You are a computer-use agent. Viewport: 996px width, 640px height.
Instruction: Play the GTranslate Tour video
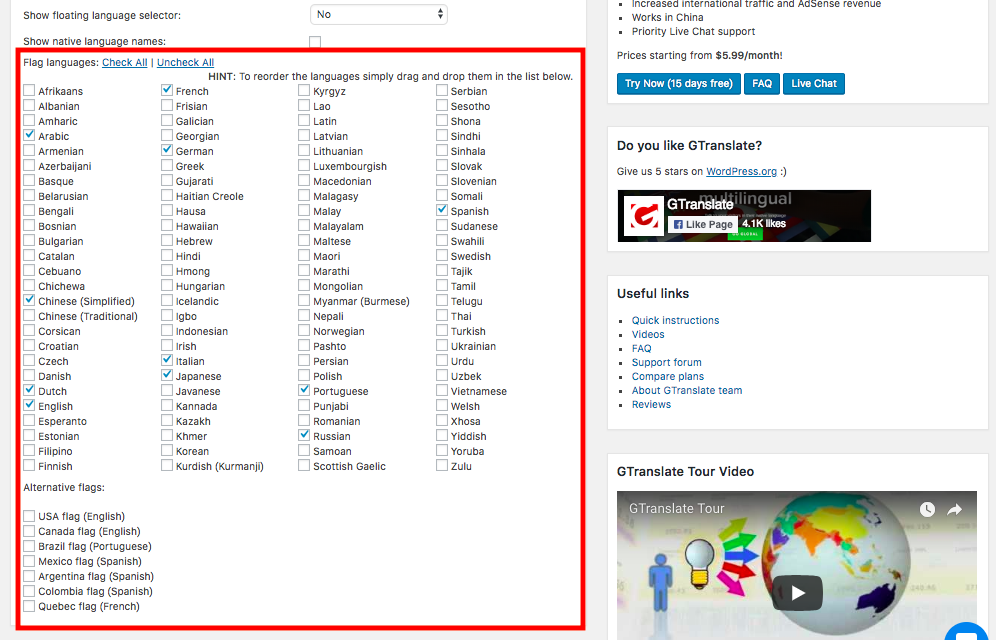pos(797,592)
